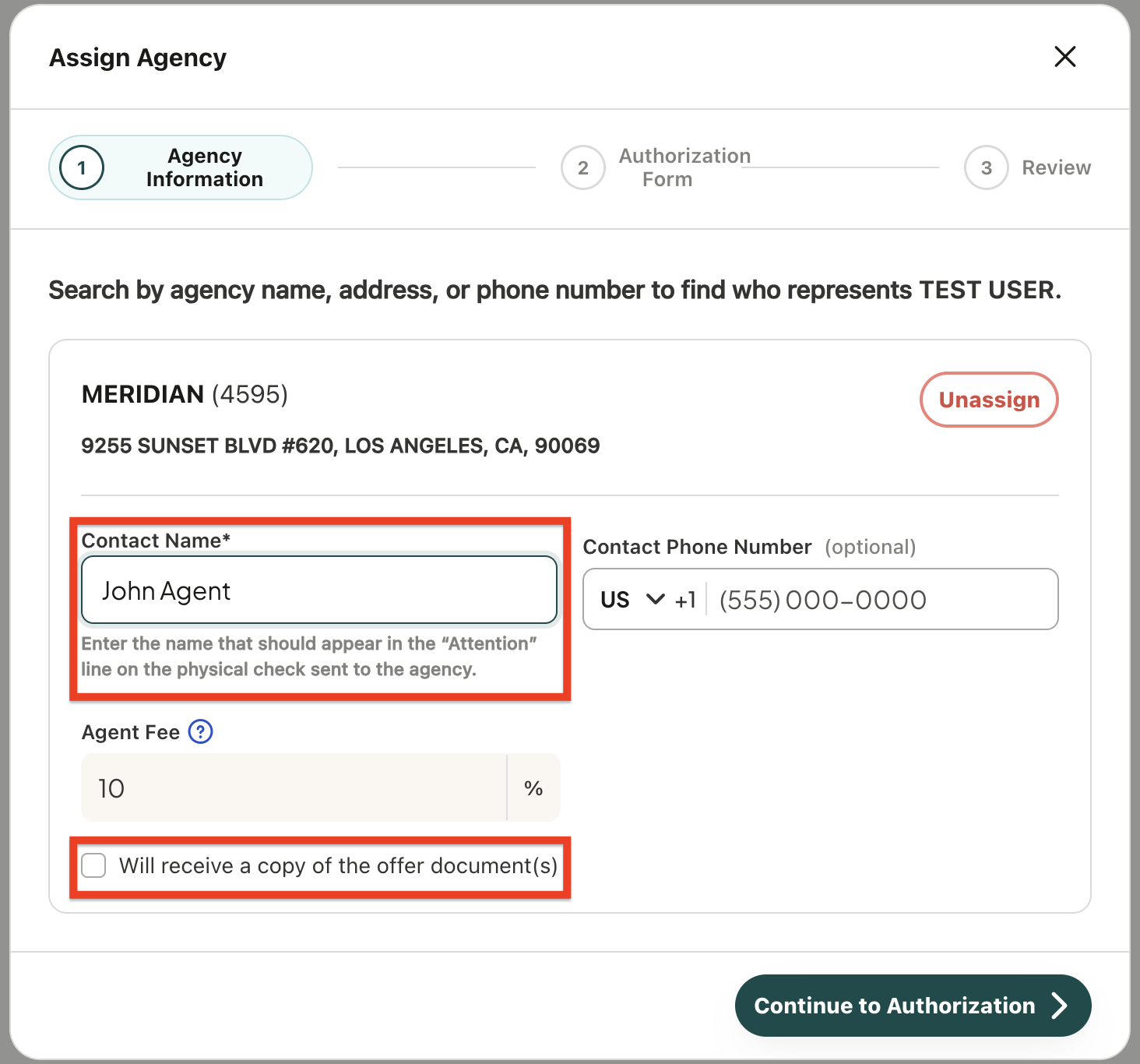Open the US country code dropdown
This screenshot has width=1140, height=1064.
632,600
